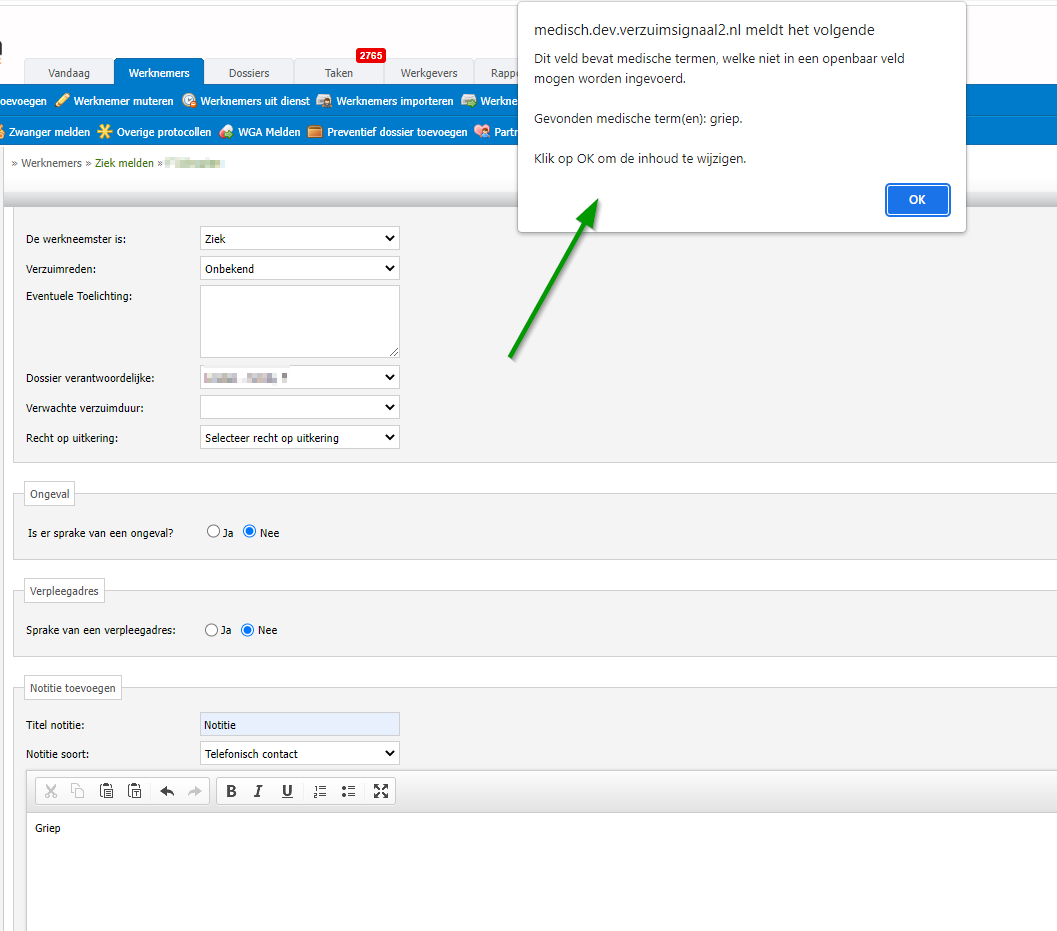Insert a numbered list
This screenshot has height=931, width=1057.
coord(320,791)
